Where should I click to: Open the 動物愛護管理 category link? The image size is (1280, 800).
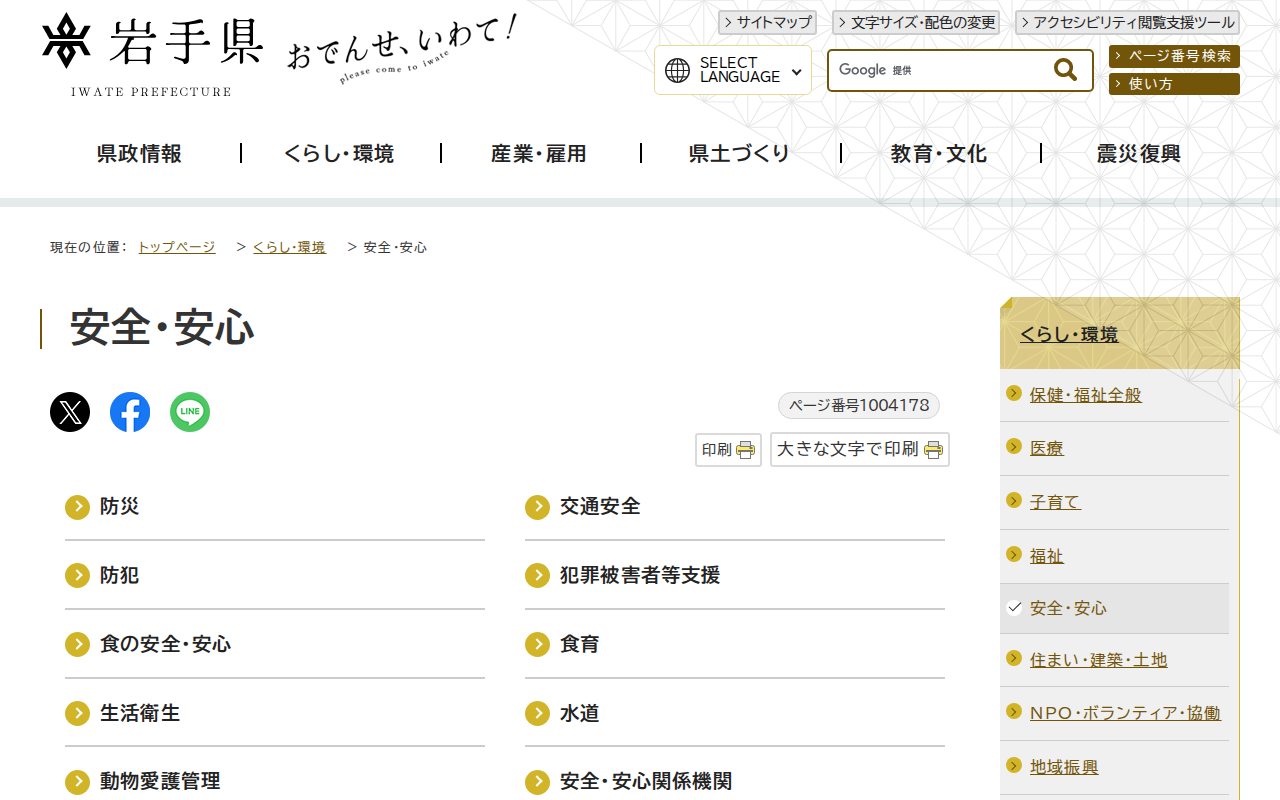click(160, 782)
